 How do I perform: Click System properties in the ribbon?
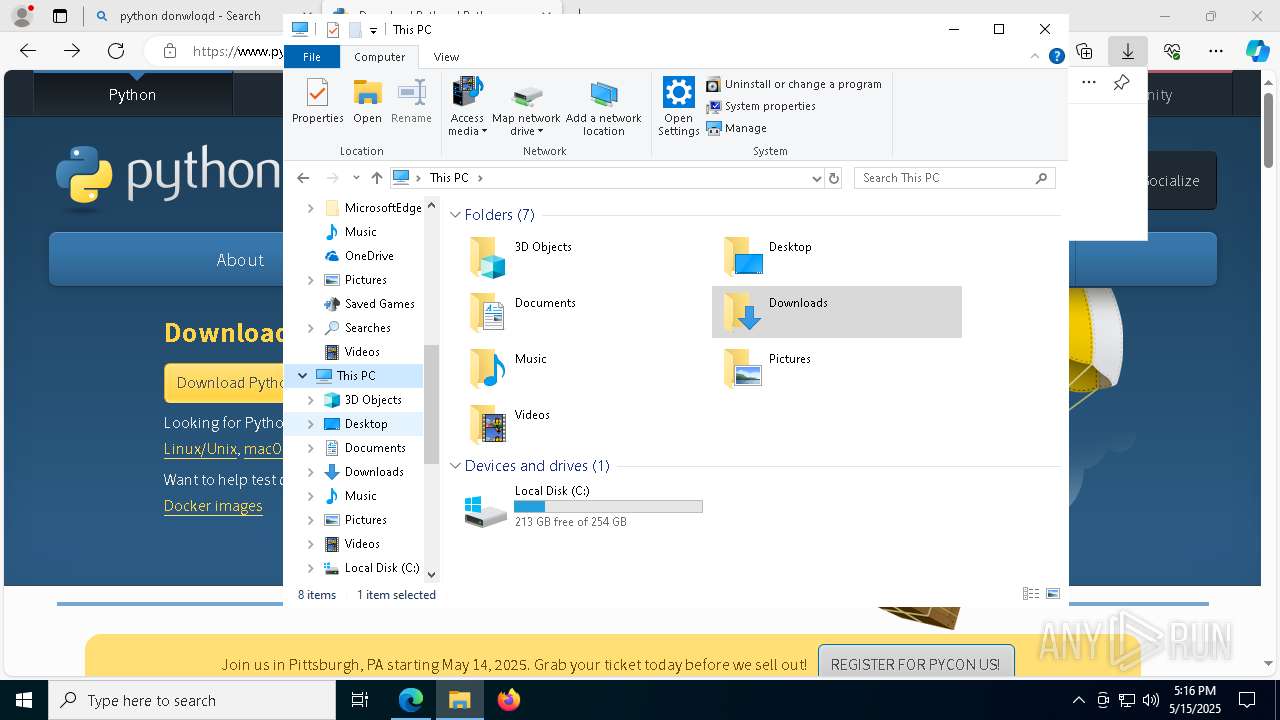click(x=761, y=106)
